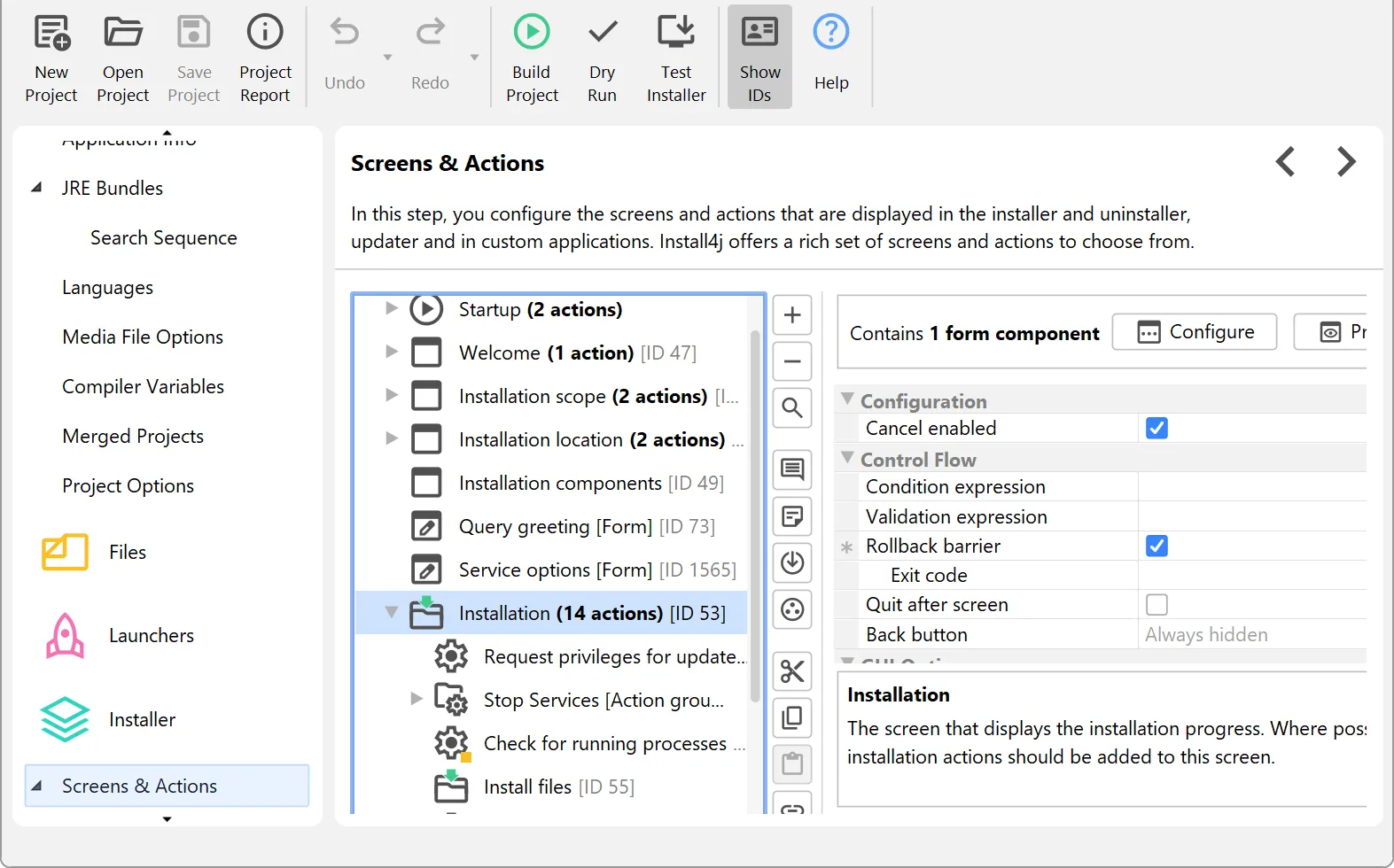Click the tree's vertical scrollbar
Viewport: 1394px width, 868px height.
755,515
